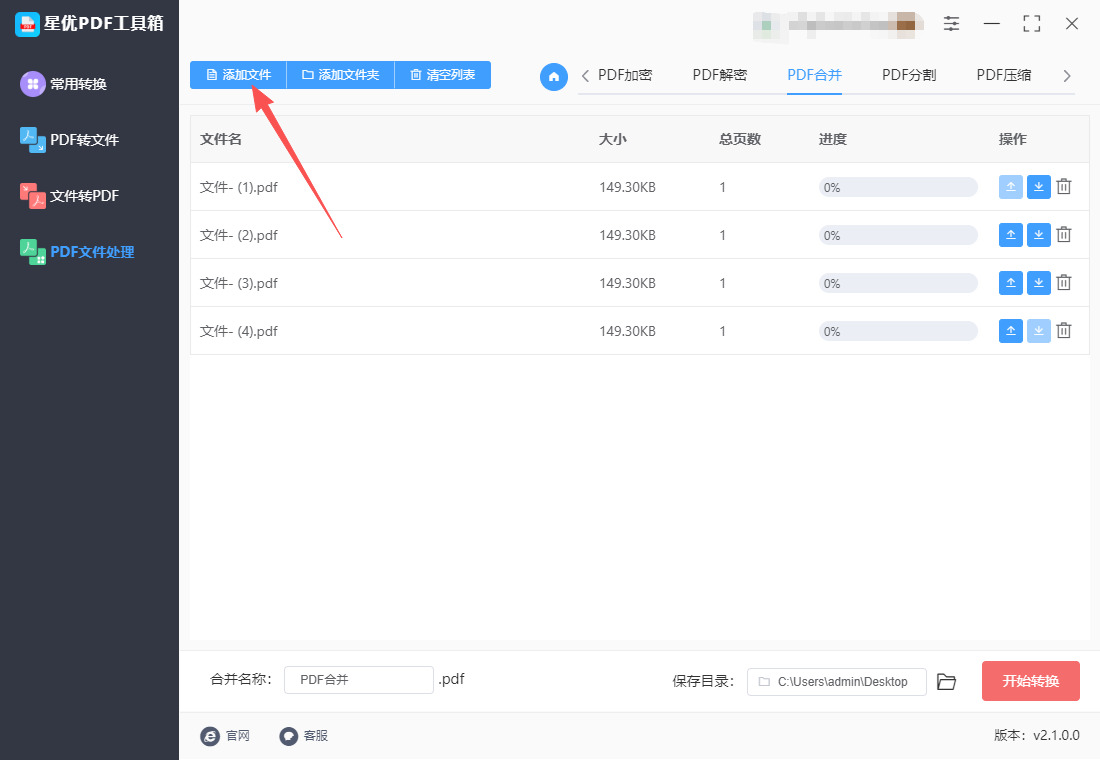Delete 文件- (2).pdf with trash icon
Image resolution: width=1100 pixels, height=760 pixels.
[x=1064, y=234]
